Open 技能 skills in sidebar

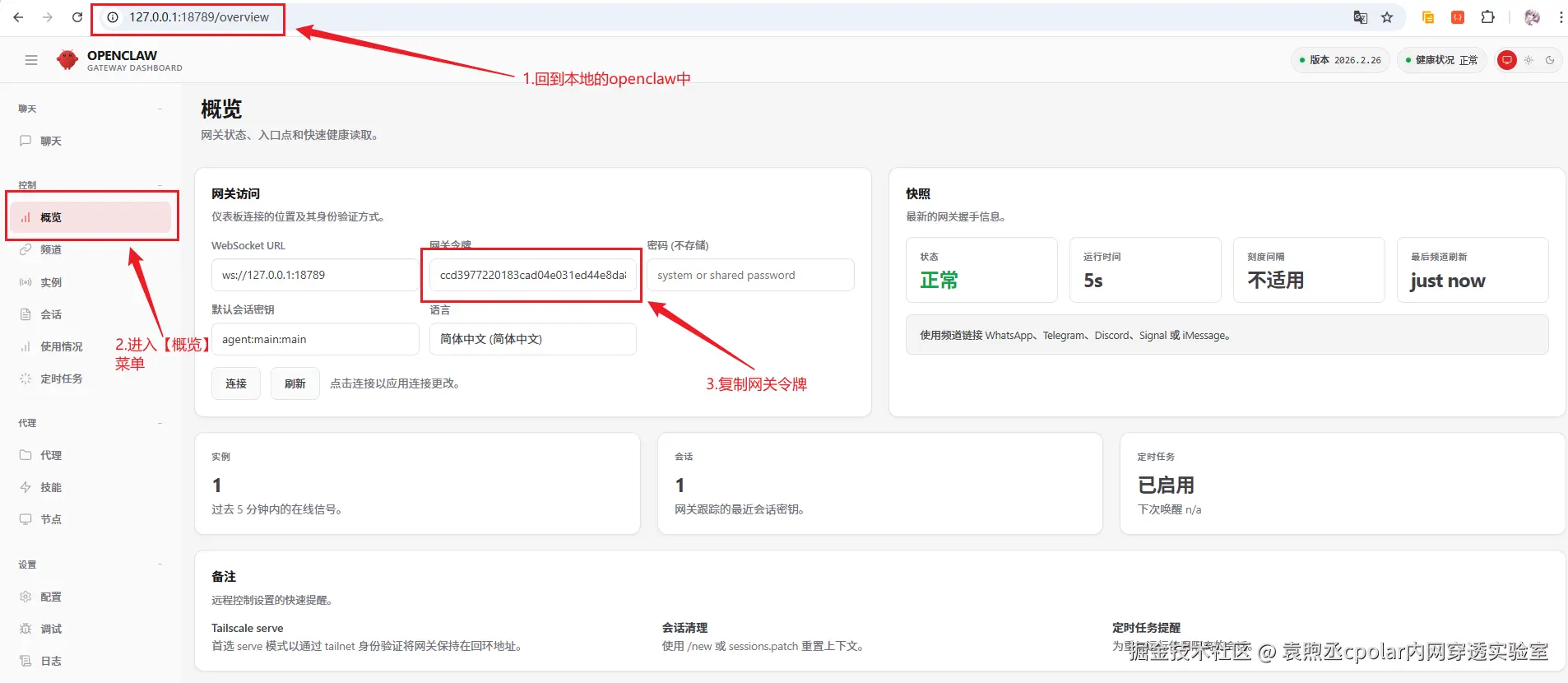(90, 487)
